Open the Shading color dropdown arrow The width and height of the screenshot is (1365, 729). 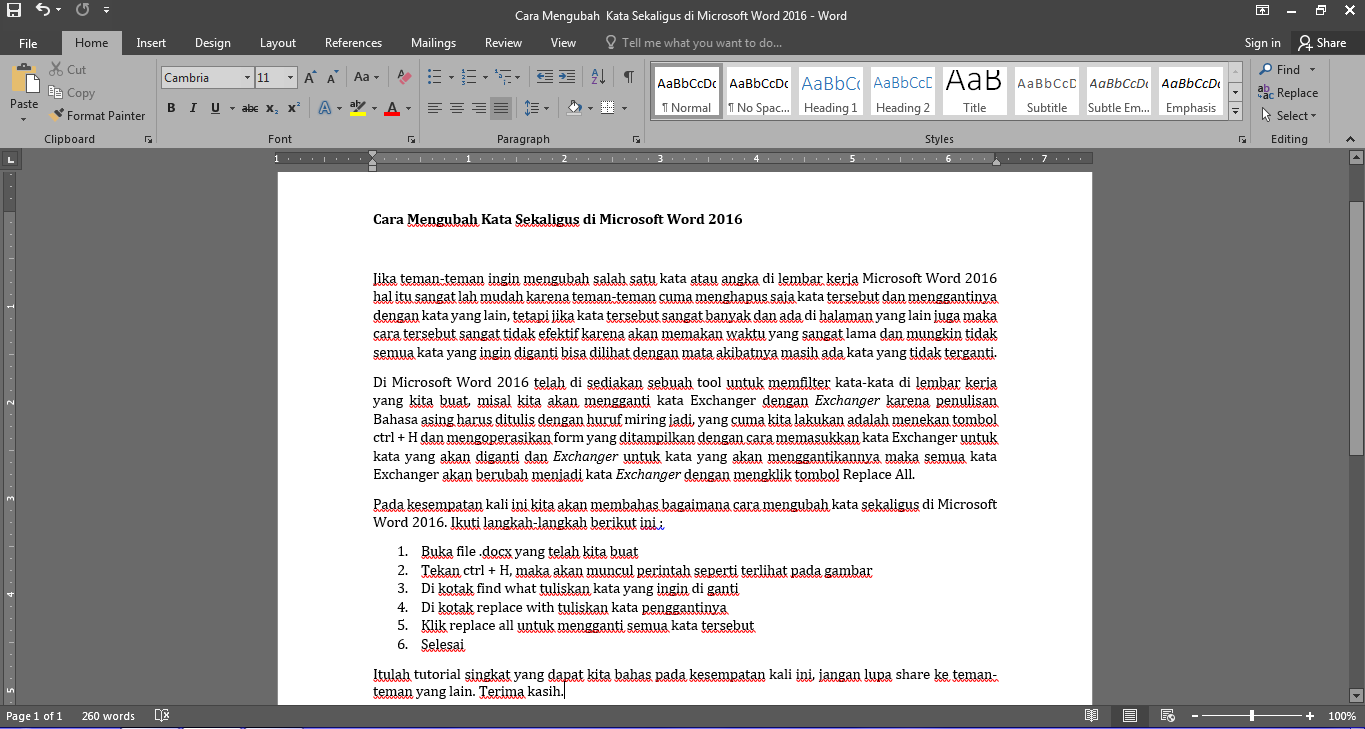[588, 108]
